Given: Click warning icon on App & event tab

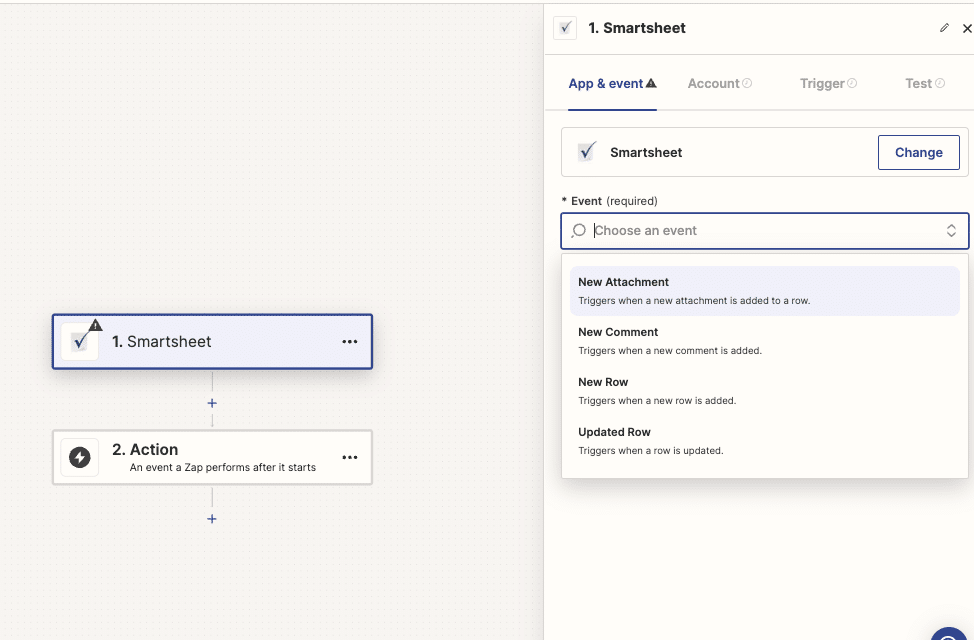Looking at the screenshot, I should point(651,83).
